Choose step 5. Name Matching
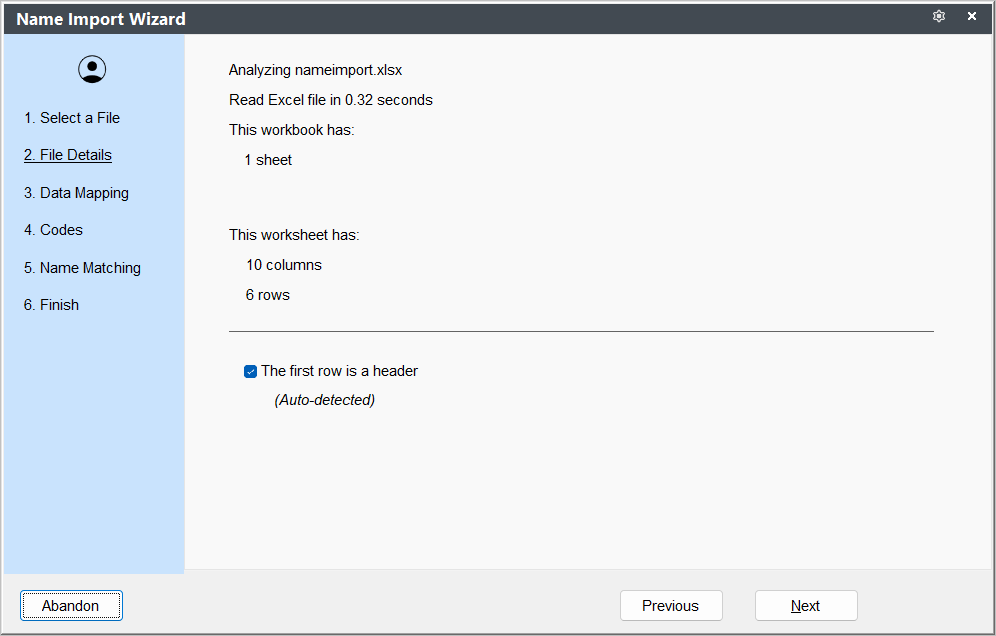The width and height of the screenshot is (996, 636). coord(82,267)
